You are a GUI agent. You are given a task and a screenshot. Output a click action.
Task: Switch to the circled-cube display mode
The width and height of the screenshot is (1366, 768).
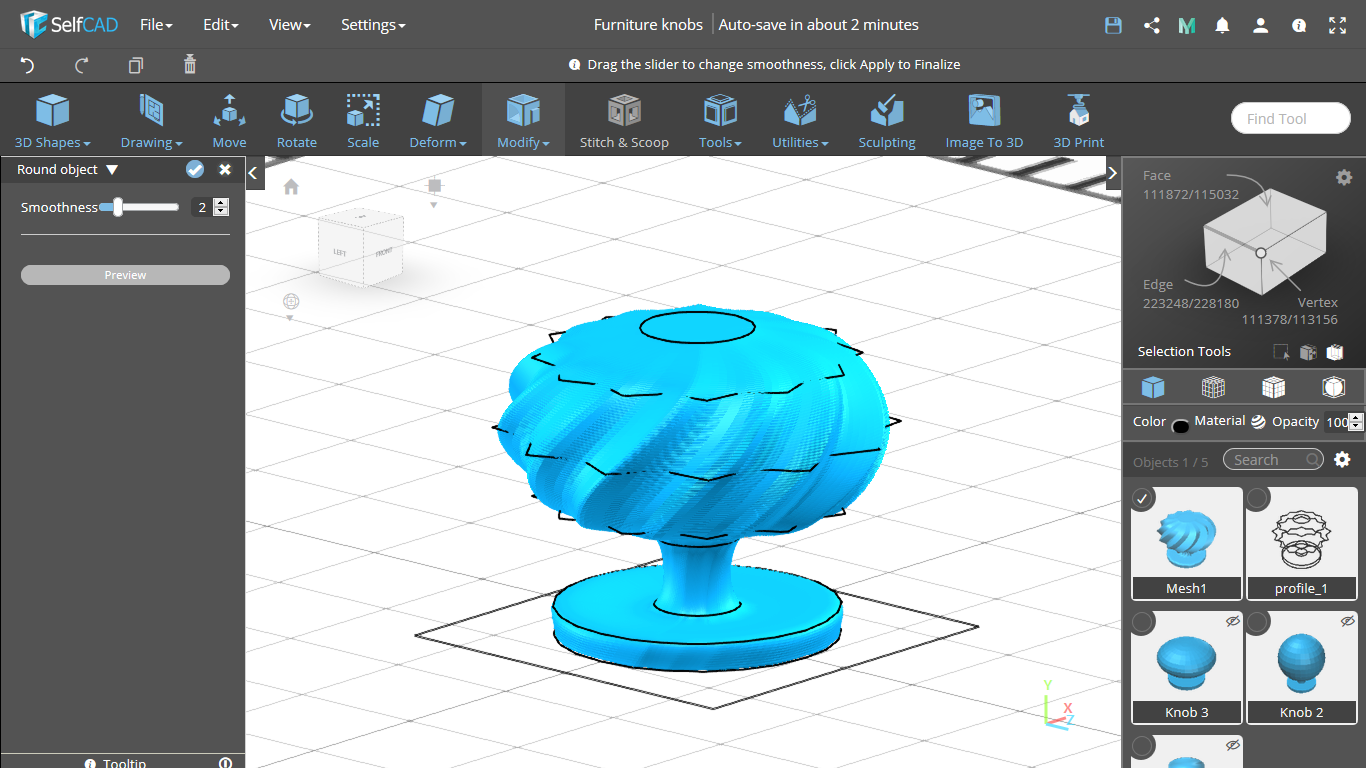(x=1333, y=387)
